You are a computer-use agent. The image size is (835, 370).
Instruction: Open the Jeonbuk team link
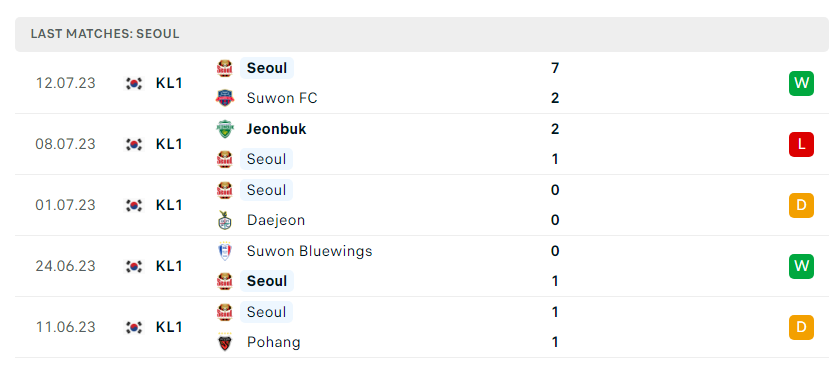coord(276,129)
